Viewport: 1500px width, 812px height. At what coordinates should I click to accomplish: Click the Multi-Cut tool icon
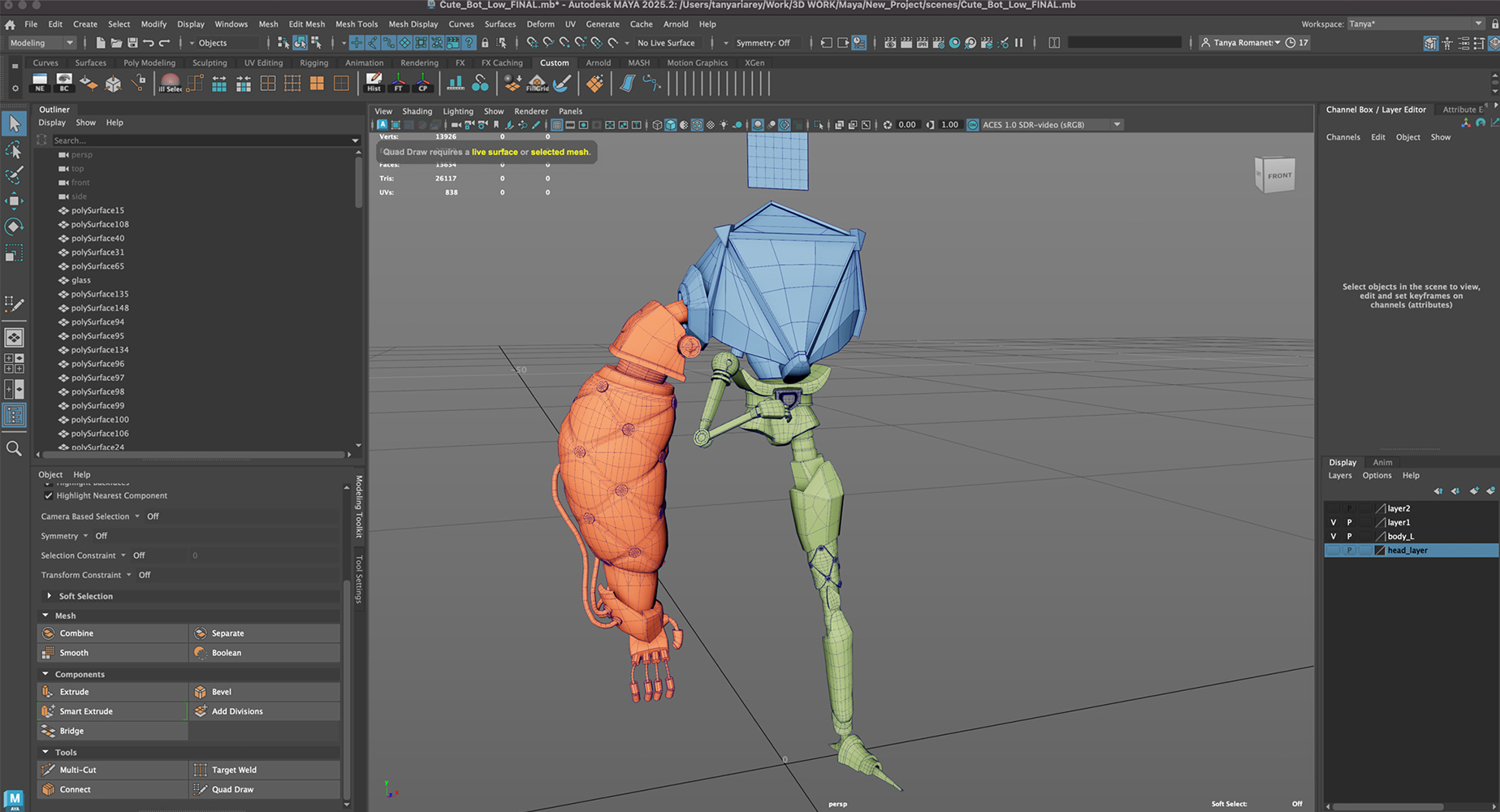tap(49, 770)
